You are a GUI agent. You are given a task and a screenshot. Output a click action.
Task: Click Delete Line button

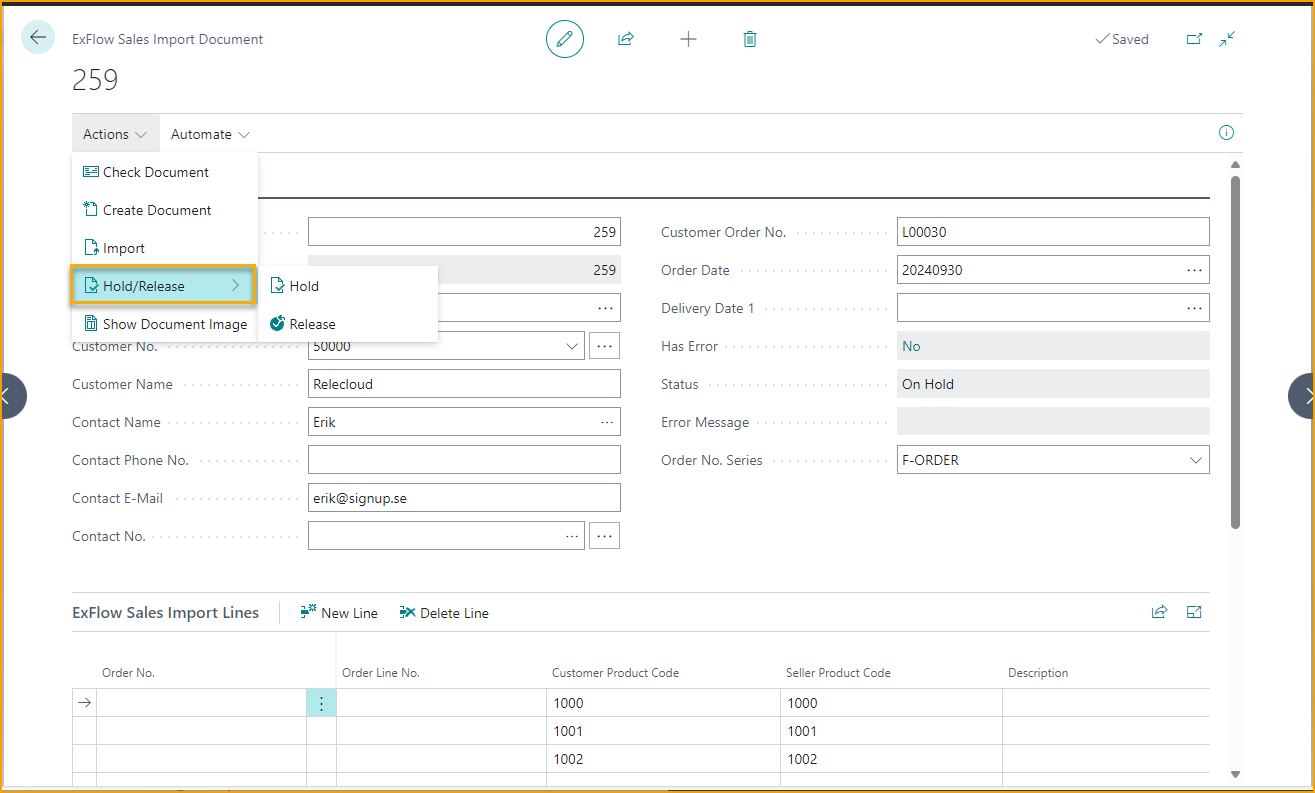[444, 613]
